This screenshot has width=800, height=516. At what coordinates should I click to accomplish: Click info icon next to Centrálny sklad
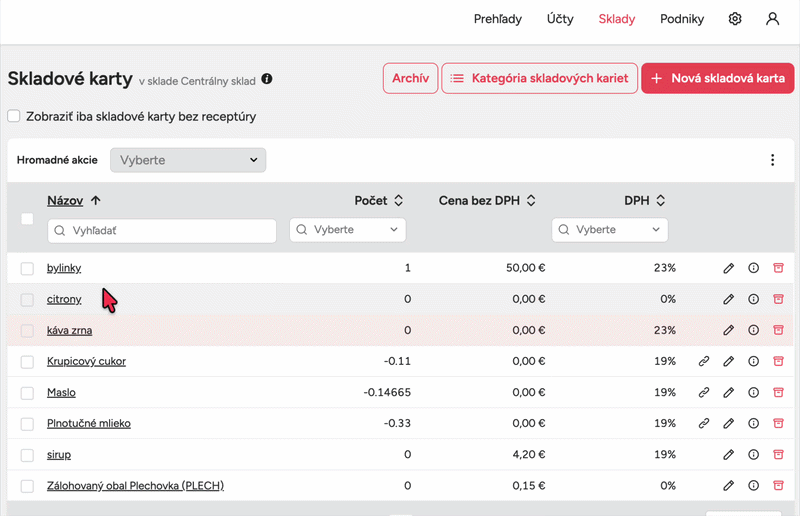tap(267, 79)
